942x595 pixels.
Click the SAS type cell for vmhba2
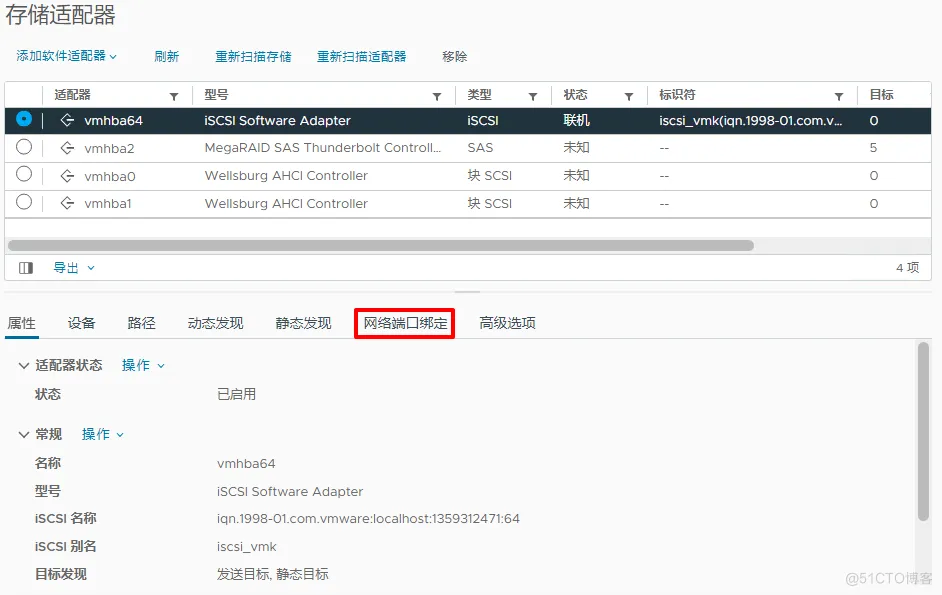pos(480,148)
